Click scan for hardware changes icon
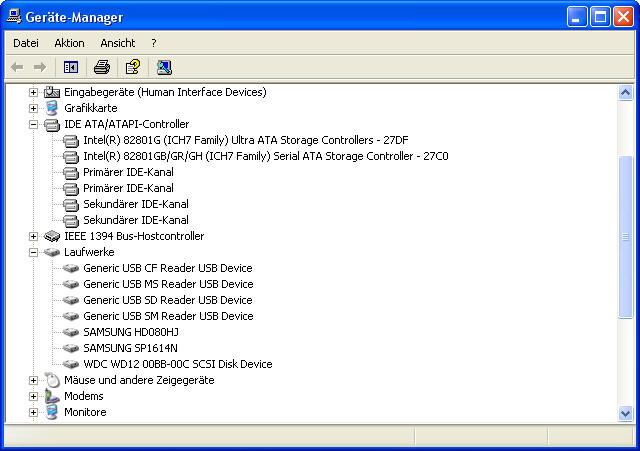The height and width of the screenshot is (451, 640). tap(164, 67)
